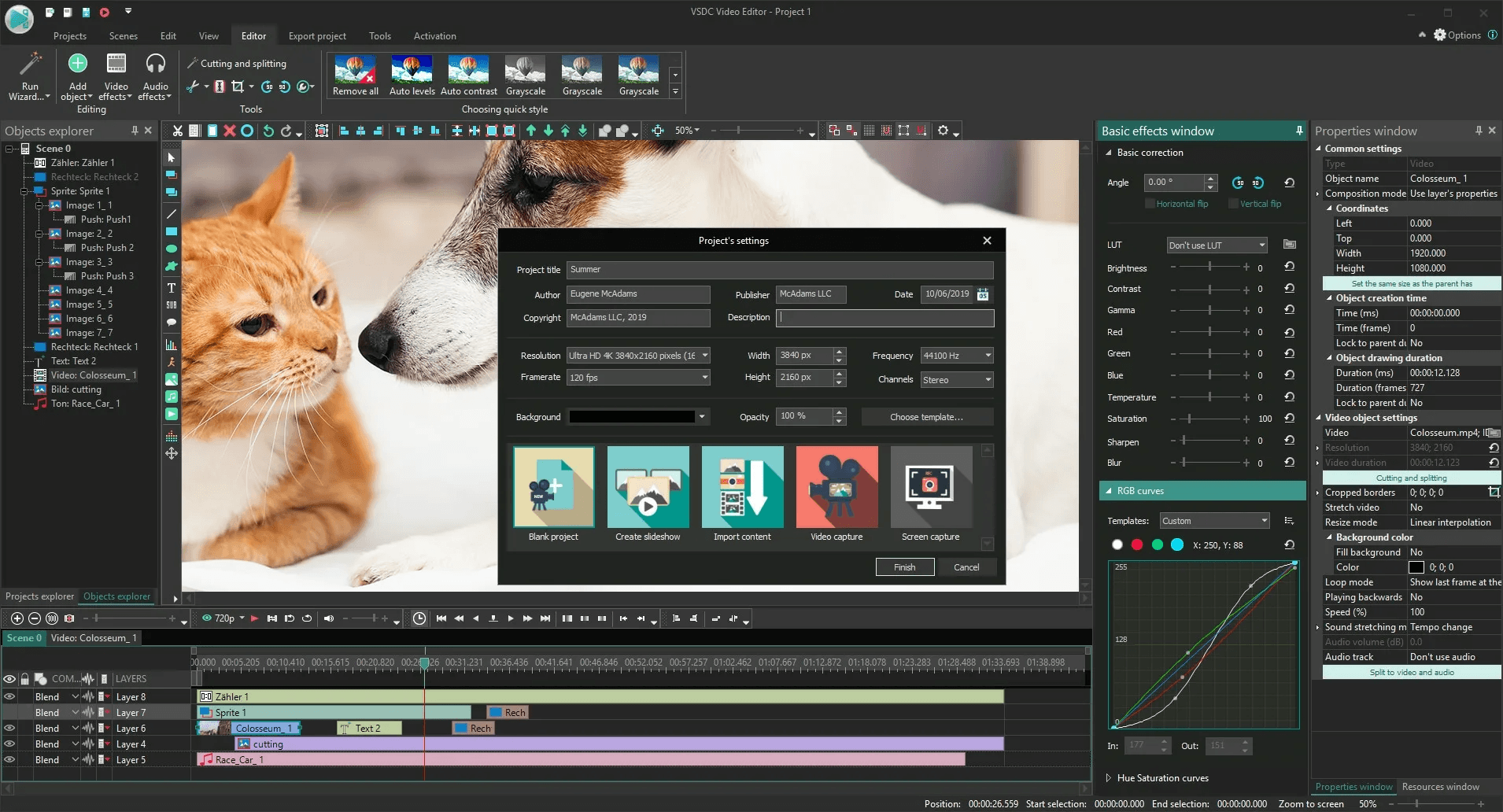Click the Finish button
This screenshot has width=1503, height=812.
(904, 567)
